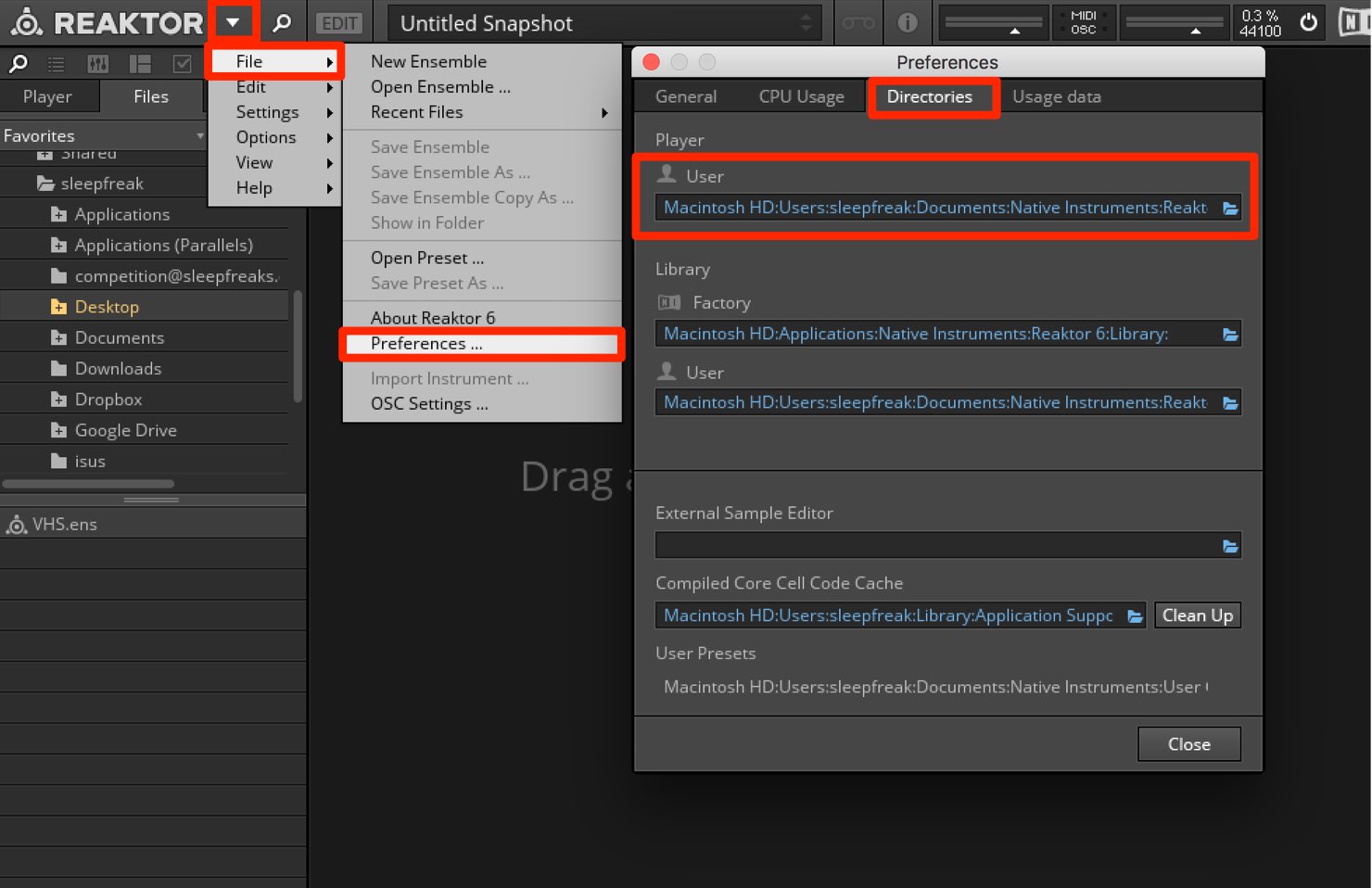This screenshot has width=1372, height=888.
Task: Close Preferences with red window button
Action: tap(651, 62)
